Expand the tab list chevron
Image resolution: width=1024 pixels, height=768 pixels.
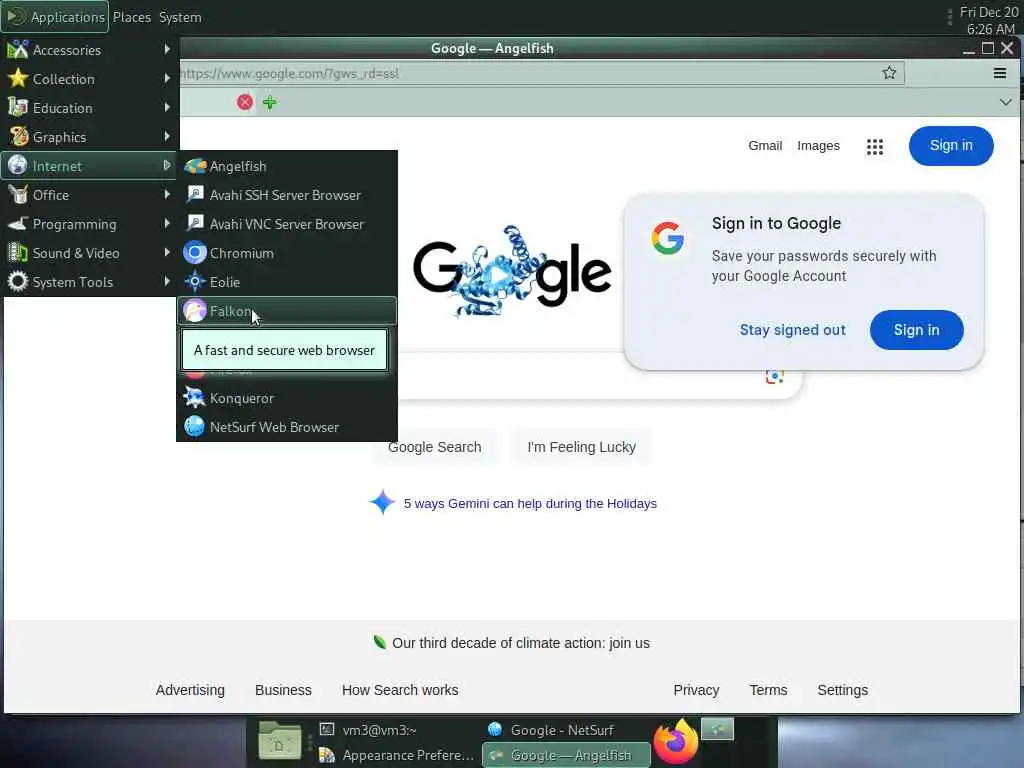click(x=1006, y=102)
